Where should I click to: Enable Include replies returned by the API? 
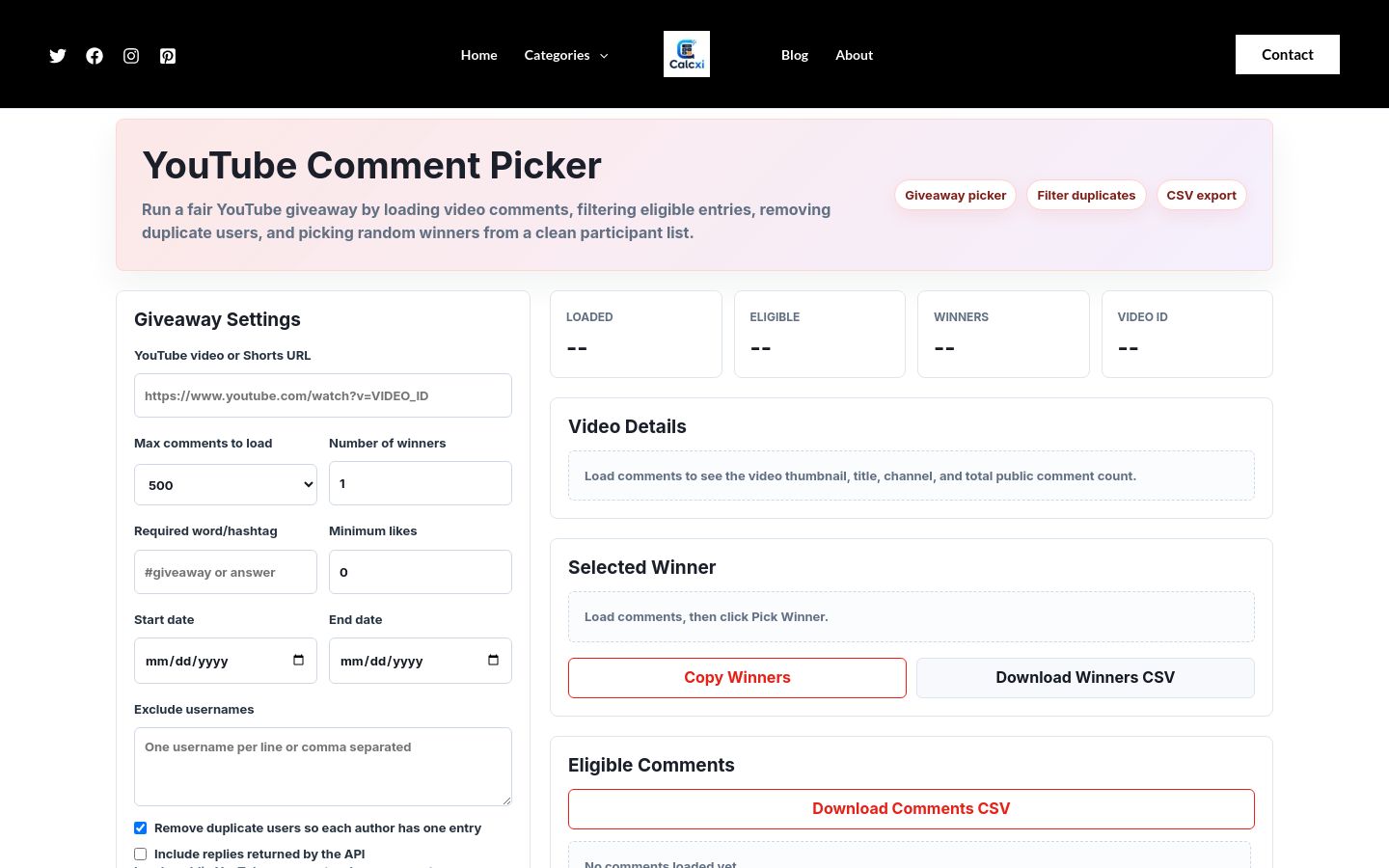point(141,854)
